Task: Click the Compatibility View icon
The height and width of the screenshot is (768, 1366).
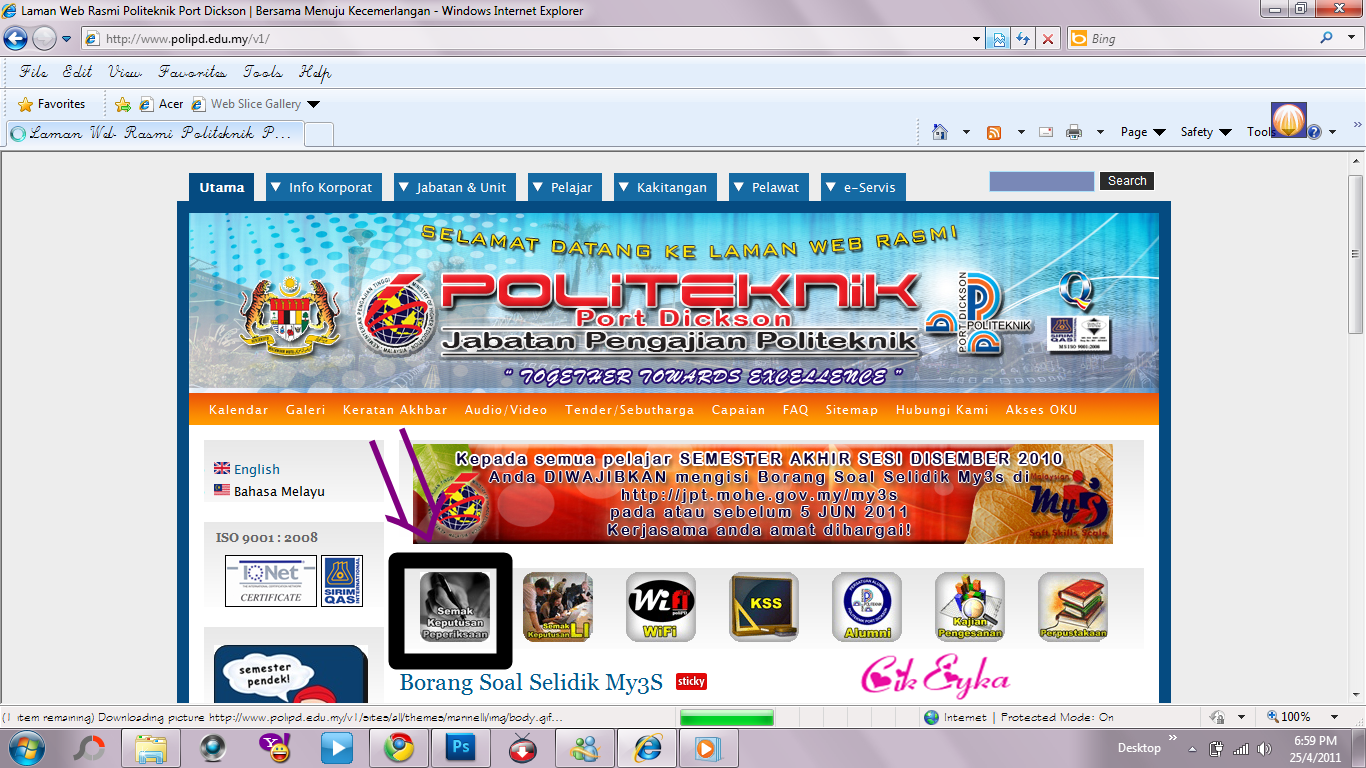Action: [x=998, y=39]
